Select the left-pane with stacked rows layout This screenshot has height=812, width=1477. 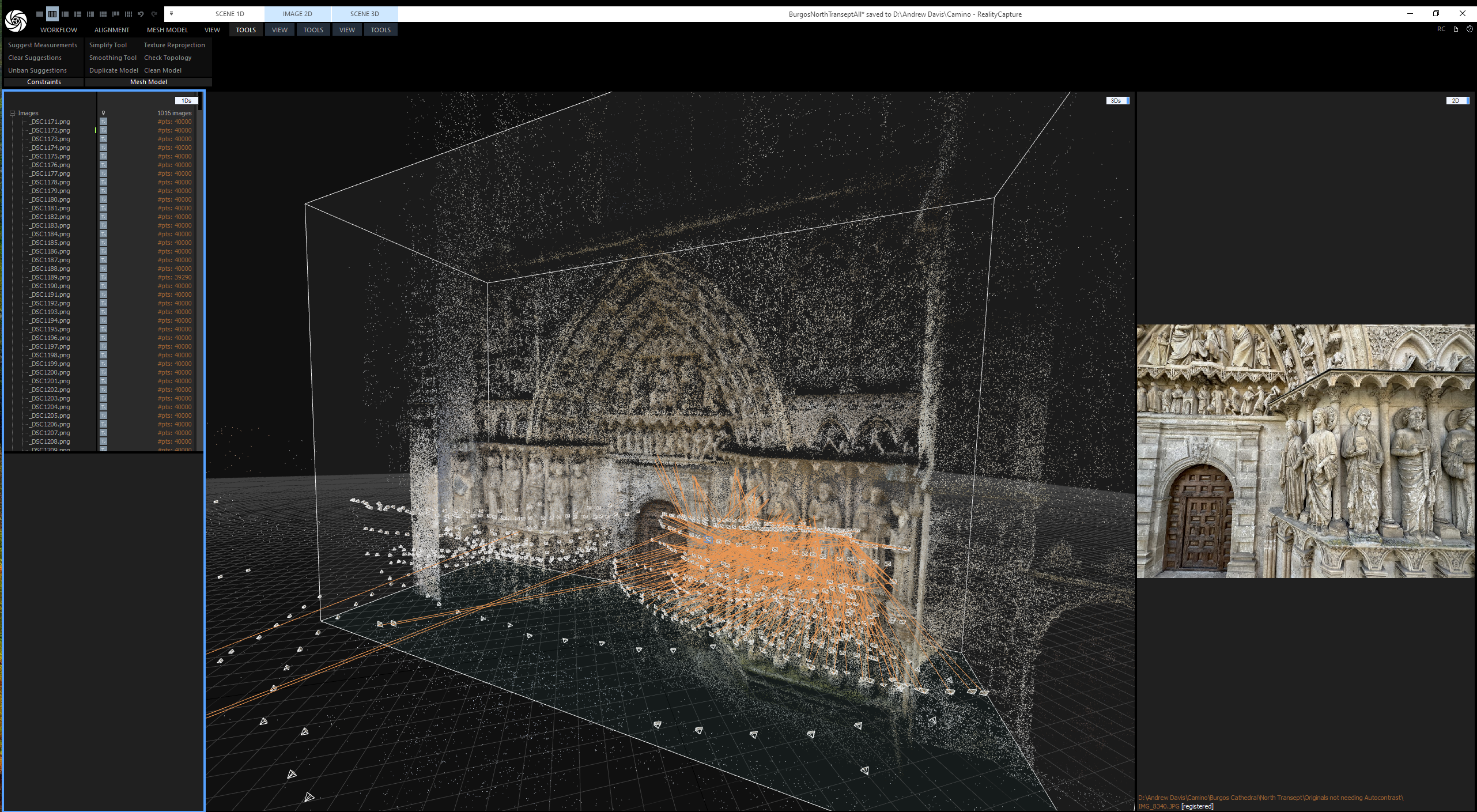coord(78,14)
